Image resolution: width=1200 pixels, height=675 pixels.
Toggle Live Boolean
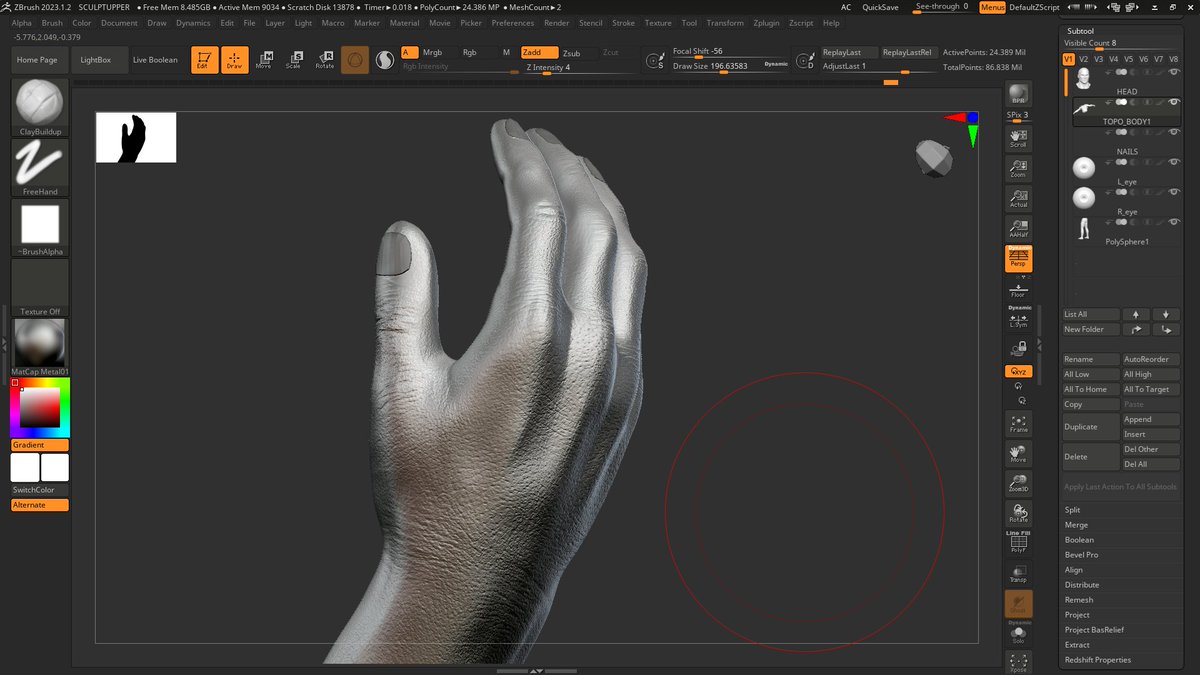[x=155, y=60]
